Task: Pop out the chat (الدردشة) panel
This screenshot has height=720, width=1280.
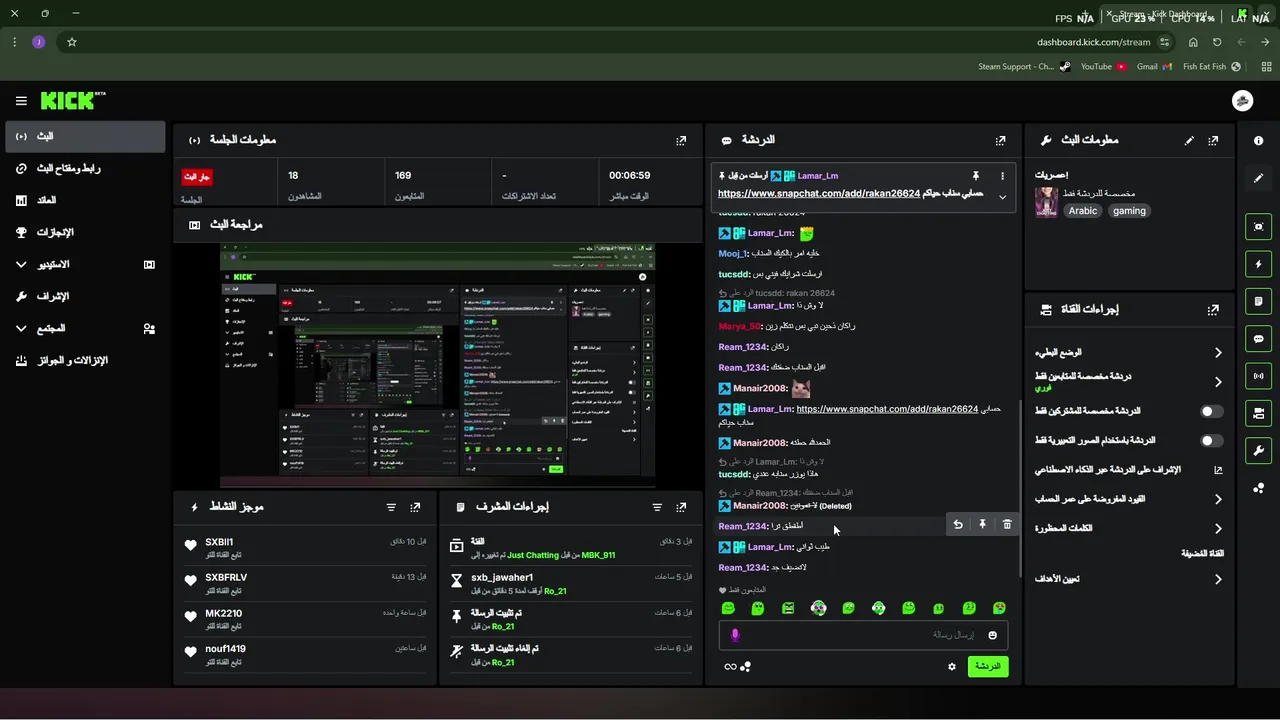Action: point(1000,141)
